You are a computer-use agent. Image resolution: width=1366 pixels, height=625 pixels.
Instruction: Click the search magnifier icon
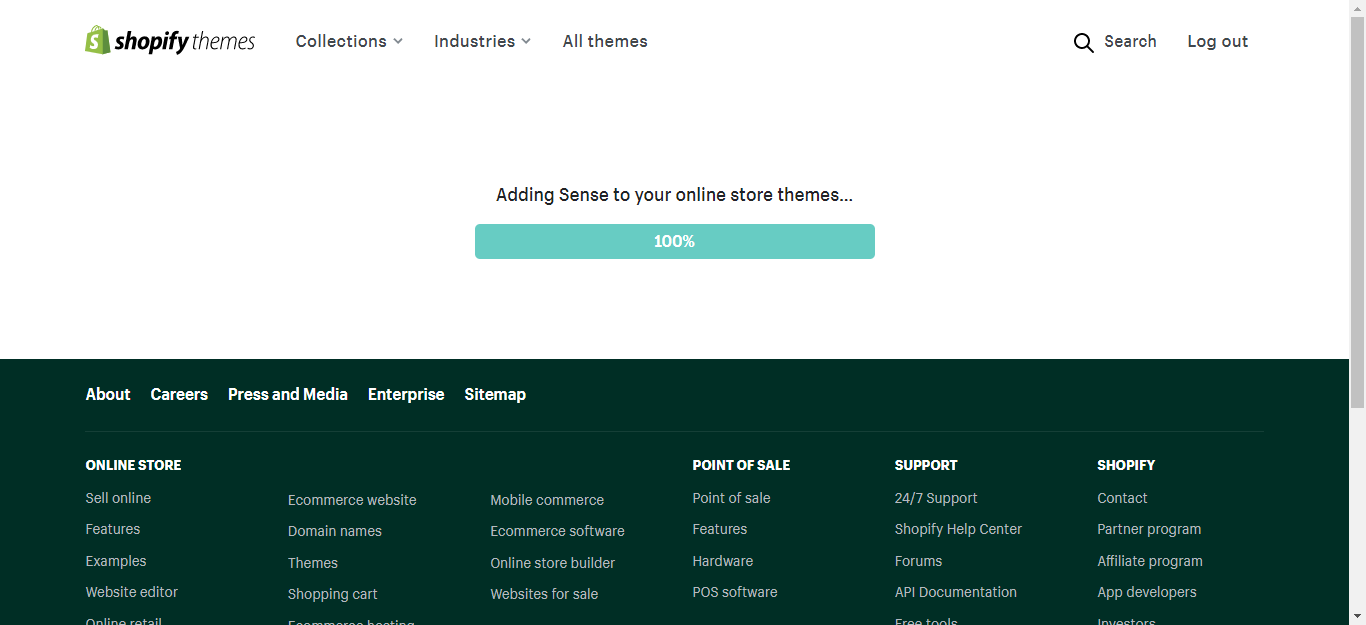[1083, 42]
